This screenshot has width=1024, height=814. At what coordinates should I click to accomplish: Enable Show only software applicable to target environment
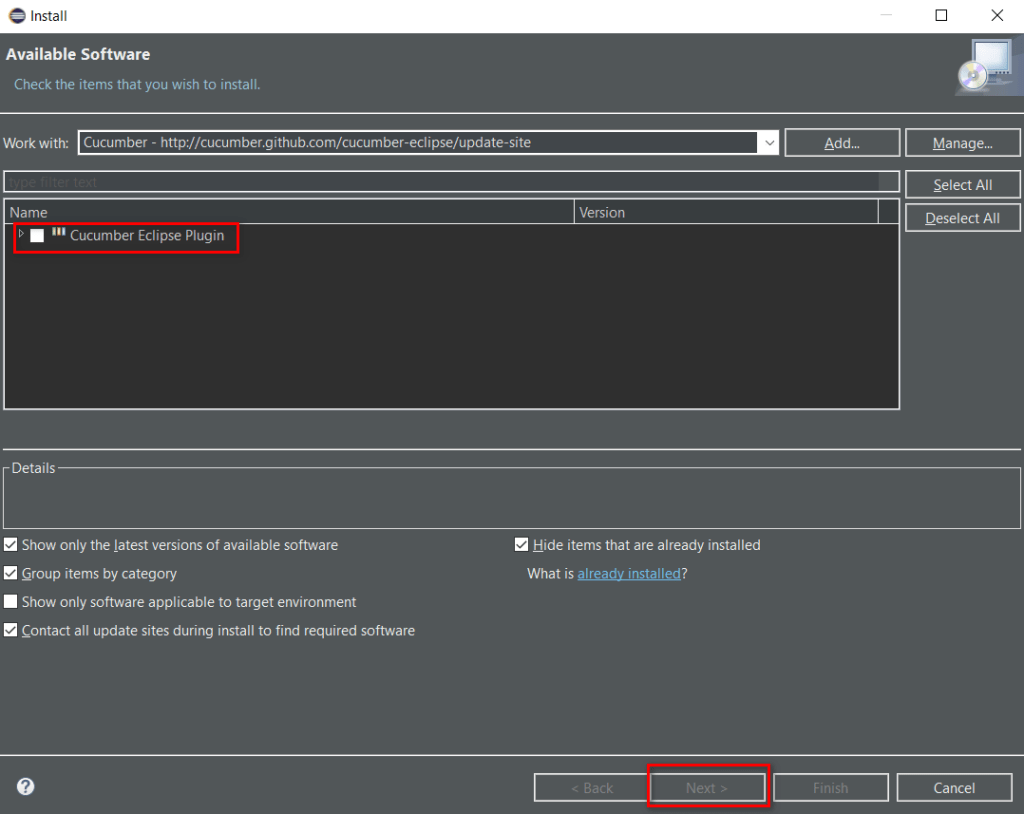pos(11,602)
